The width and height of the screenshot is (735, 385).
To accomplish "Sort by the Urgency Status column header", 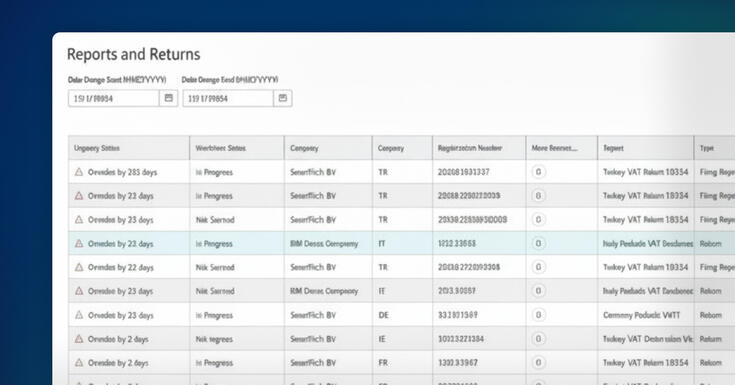I will coord(129,148).
